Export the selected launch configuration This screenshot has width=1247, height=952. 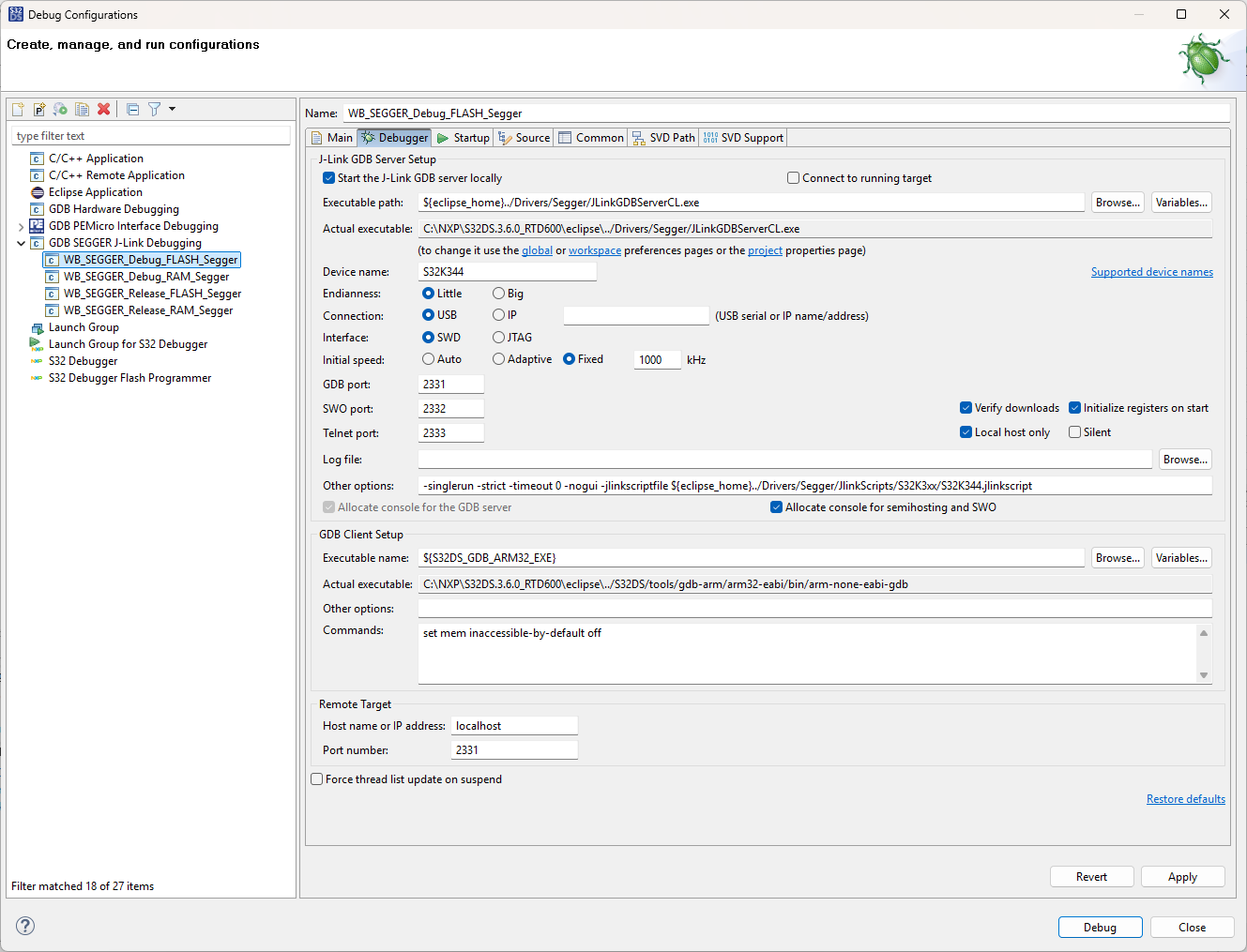(61, 110)
